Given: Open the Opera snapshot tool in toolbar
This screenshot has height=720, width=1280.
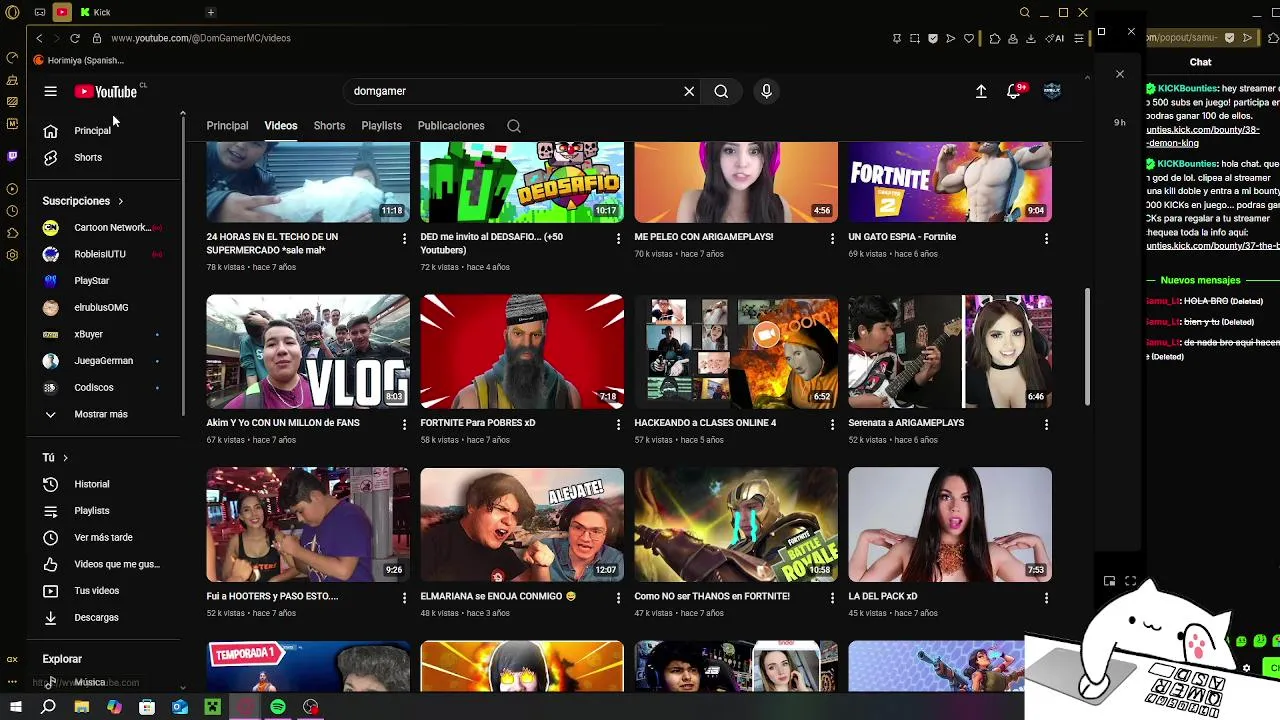Looking at the screenshot, I should click(x=914, y=38).
